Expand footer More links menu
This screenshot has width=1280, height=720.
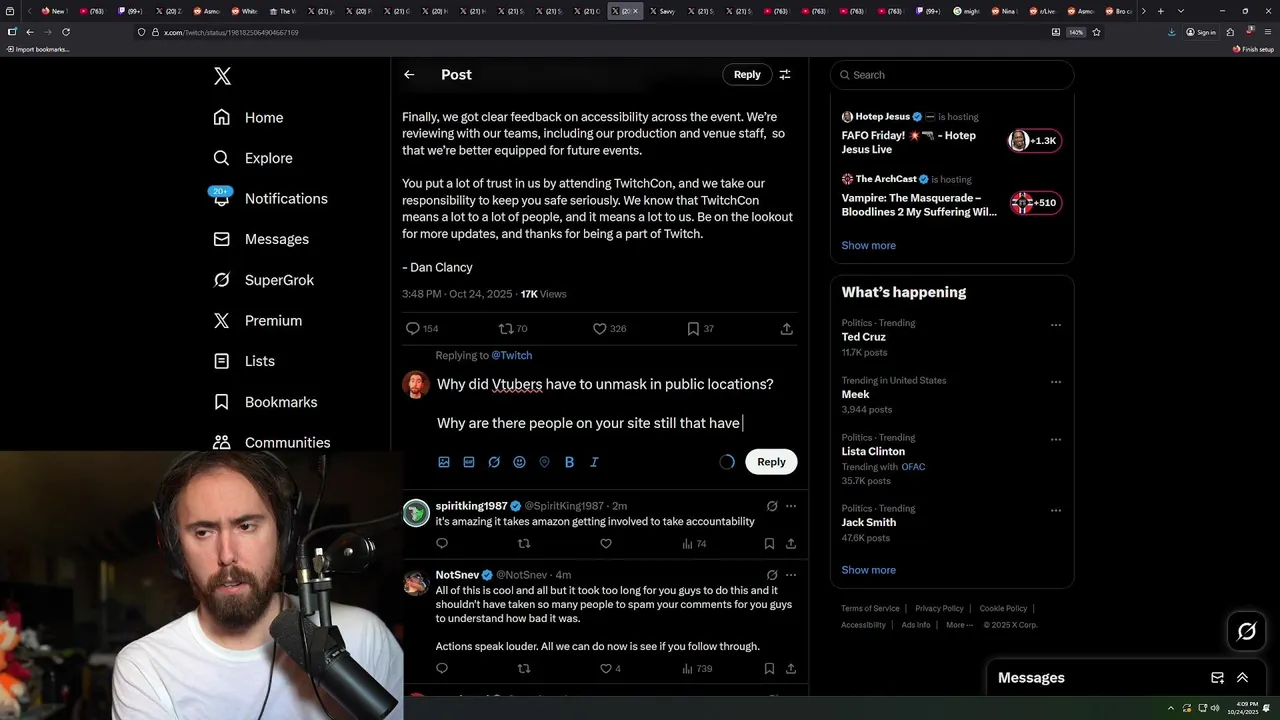[x=959, y=625]
